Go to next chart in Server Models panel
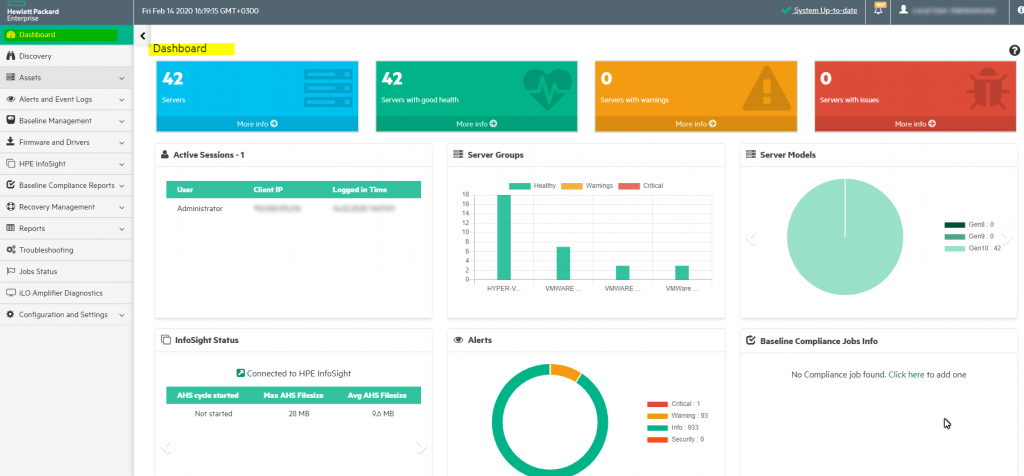 tap(1007, 239)
